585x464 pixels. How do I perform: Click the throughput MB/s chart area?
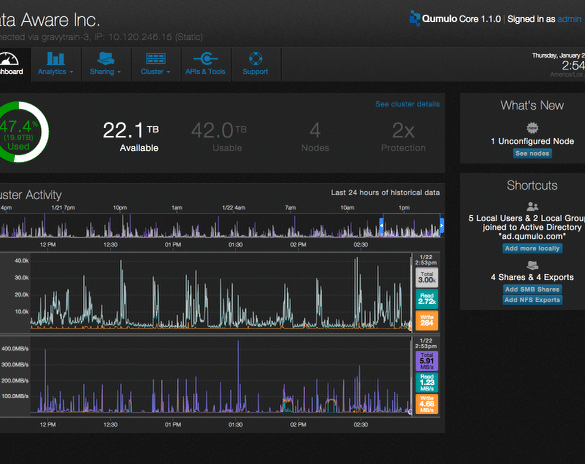click(x=221, y=376)
